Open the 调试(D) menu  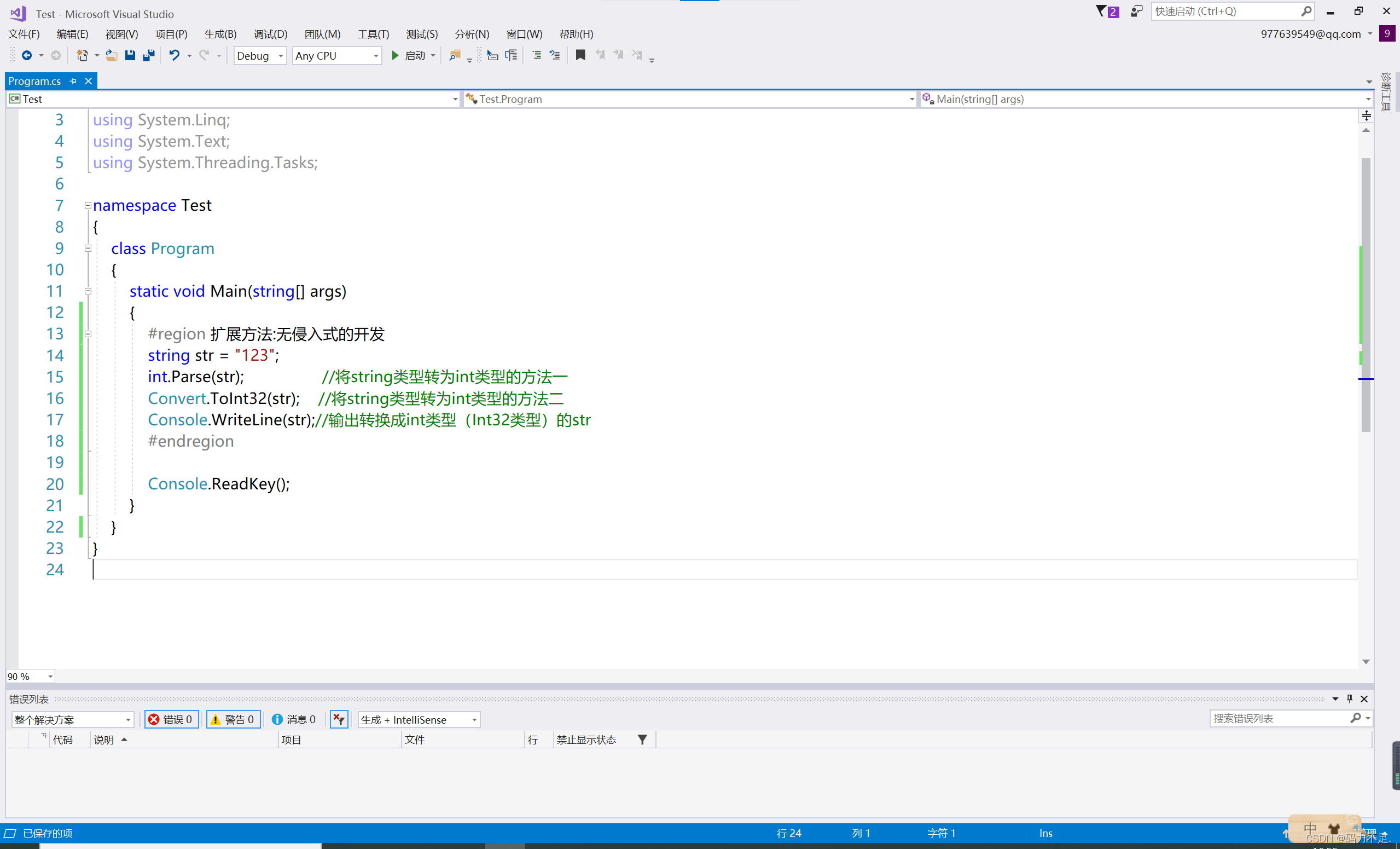(x=270, y=34)
